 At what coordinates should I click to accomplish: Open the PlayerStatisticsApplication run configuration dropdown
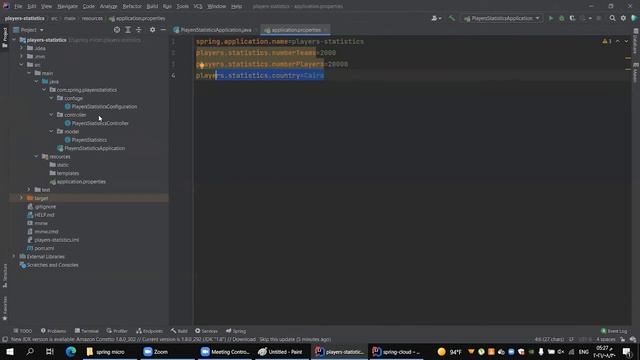[502, 18]
